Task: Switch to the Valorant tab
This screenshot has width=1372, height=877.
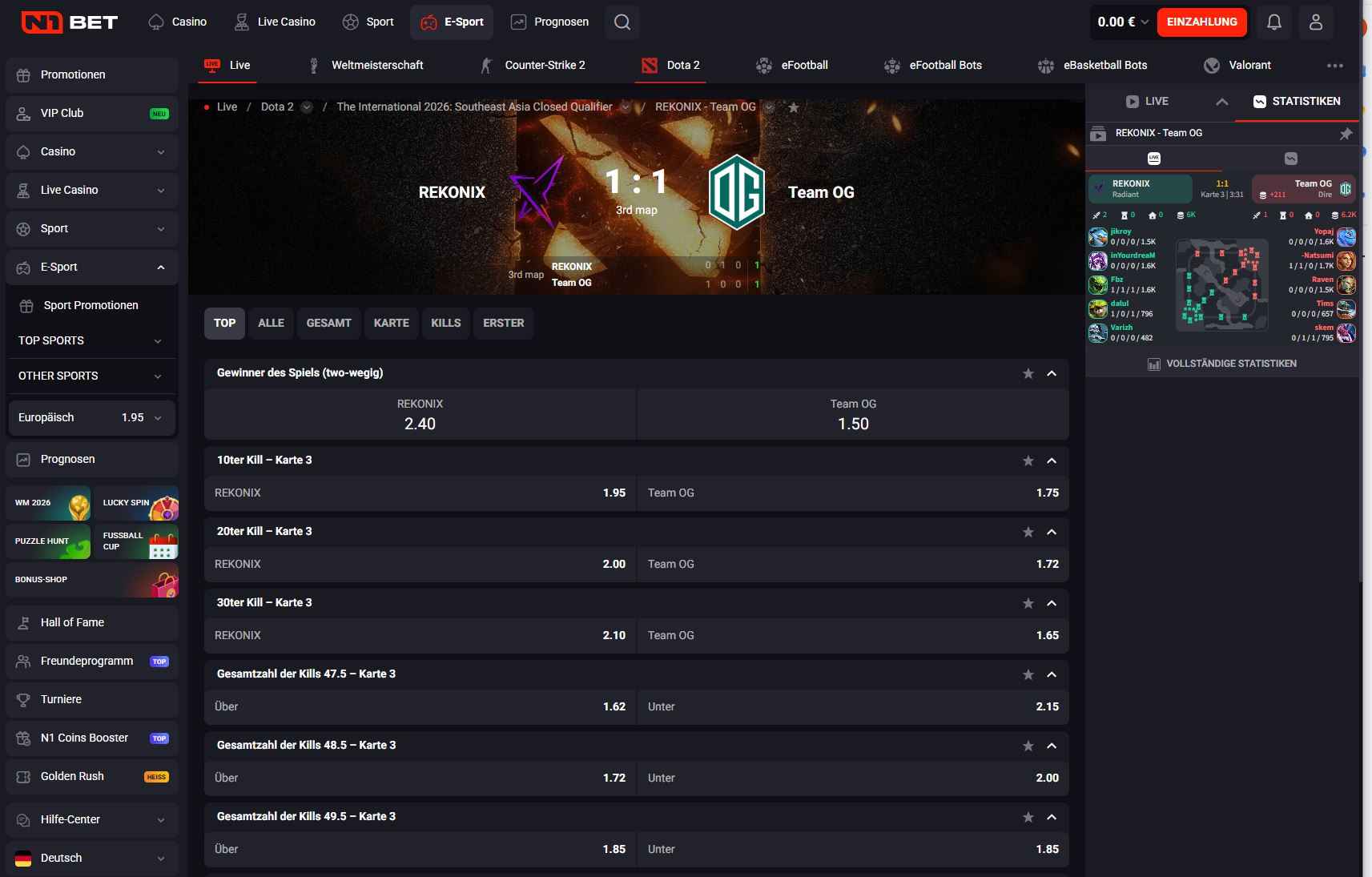Action: click(x=1237, y=66)
